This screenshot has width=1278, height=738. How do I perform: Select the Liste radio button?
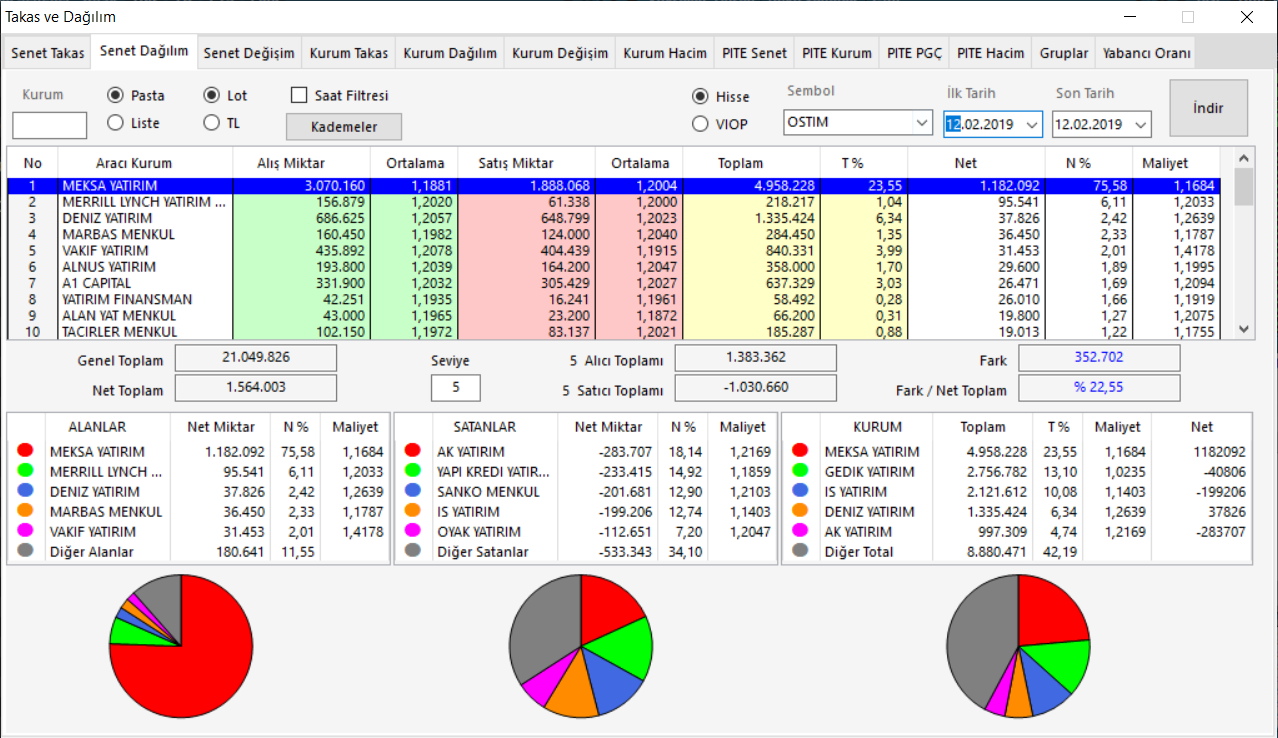(x=115, y=123)
